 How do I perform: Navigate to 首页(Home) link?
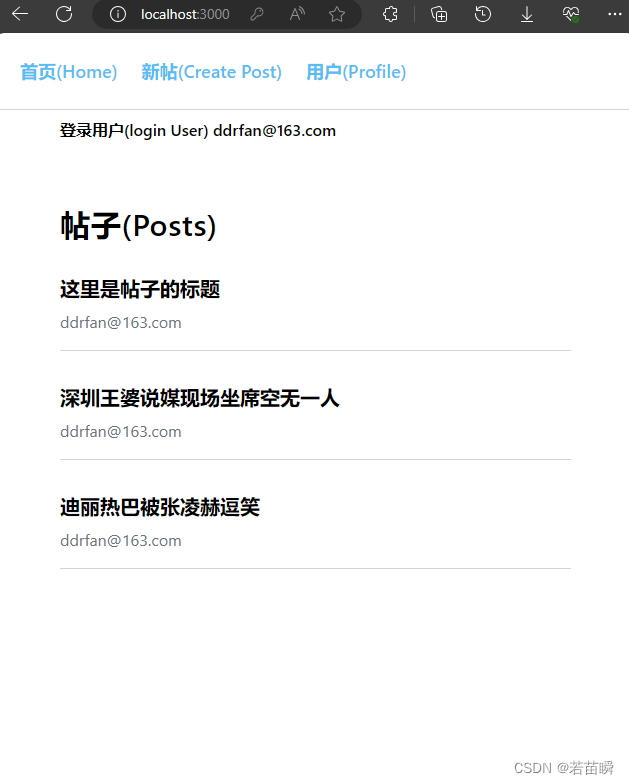click(x=68, y=72)
